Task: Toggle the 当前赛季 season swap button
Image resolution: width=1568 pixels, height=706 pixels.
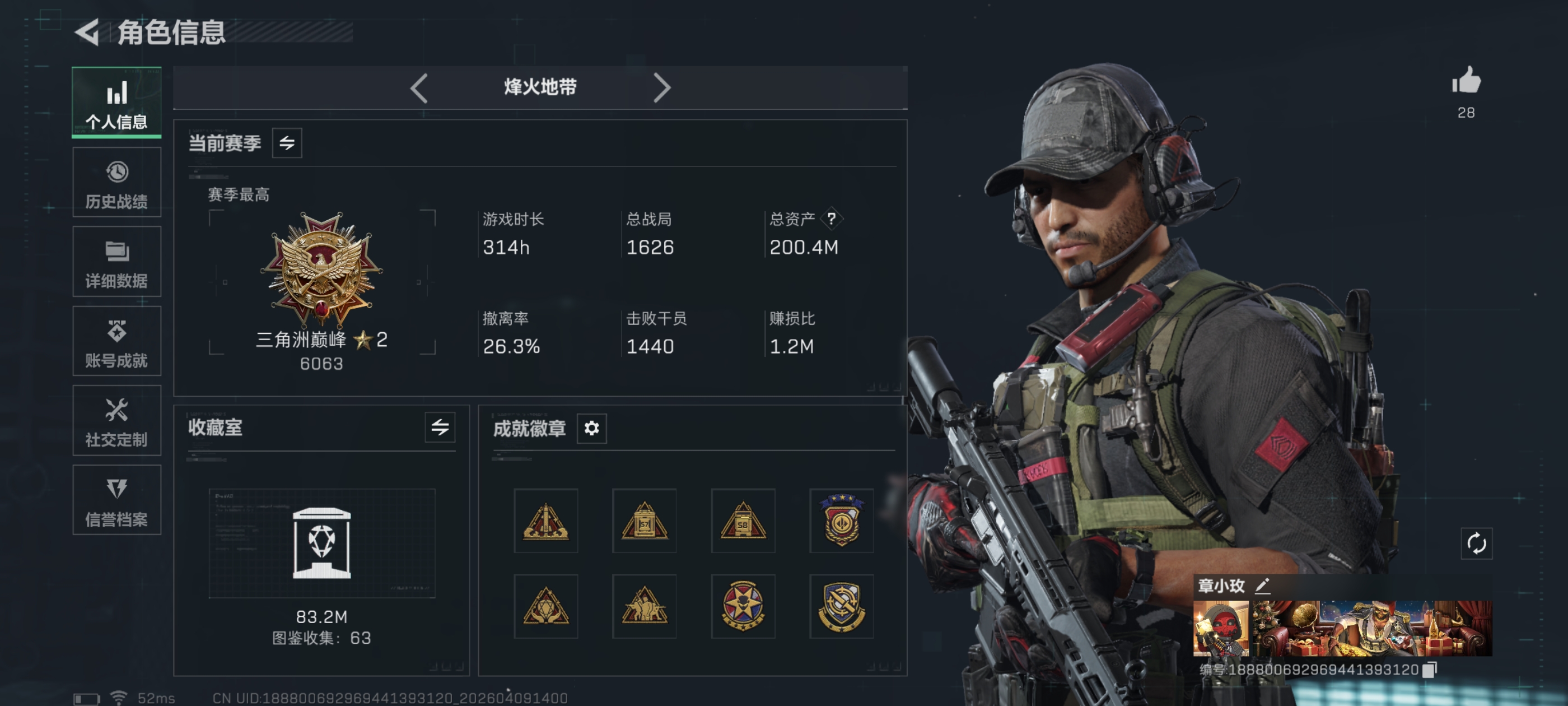Action: coord(287,143)
